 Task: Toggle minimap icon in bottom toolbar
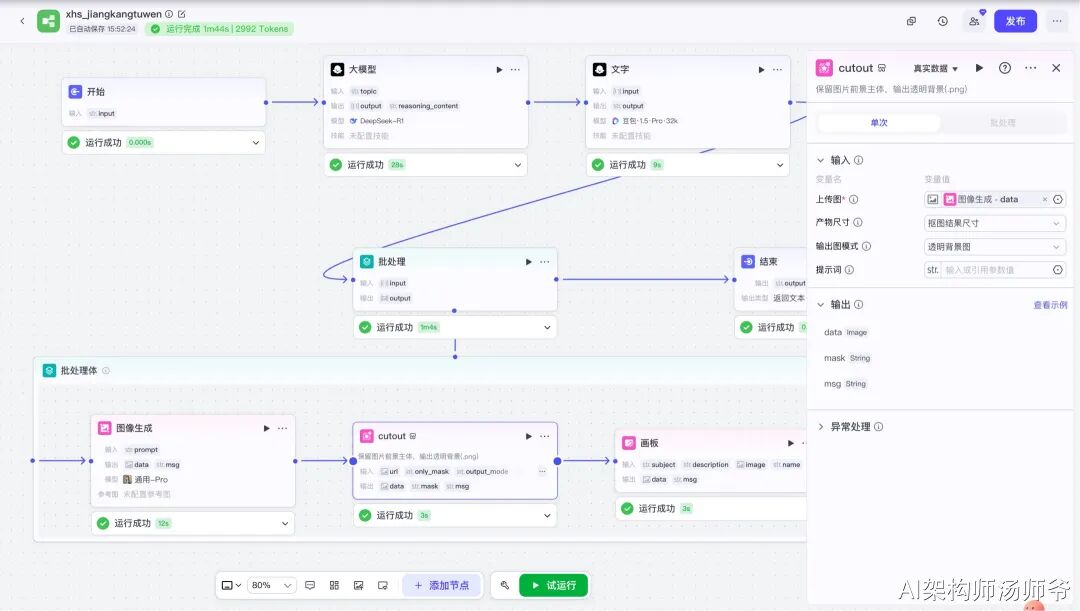pos(382,586)
